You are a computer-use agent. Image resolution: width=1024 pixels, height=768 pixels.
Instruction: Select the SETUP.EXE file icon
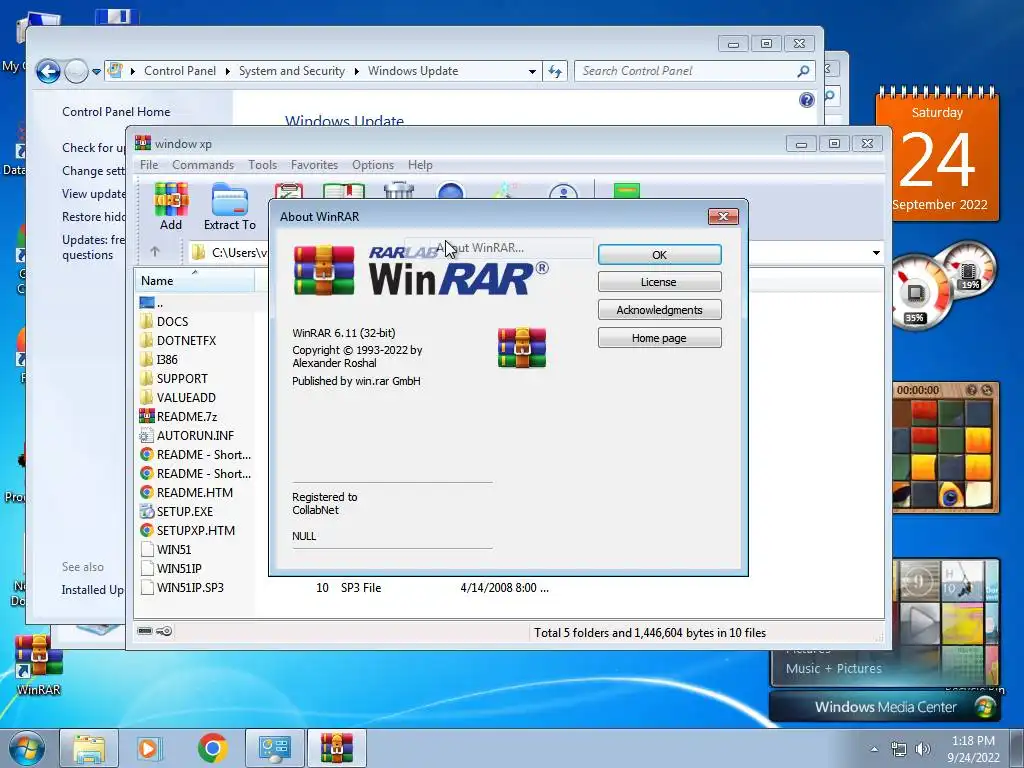tap(146, 511)
